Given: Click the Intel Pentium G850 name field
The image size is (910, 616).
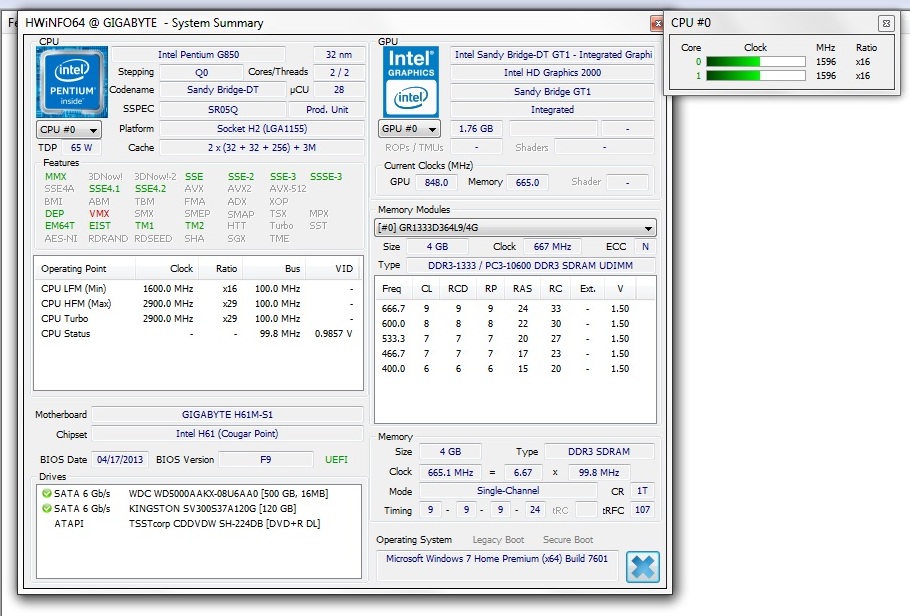Looking at the screenshot, I should pos(198,55).
